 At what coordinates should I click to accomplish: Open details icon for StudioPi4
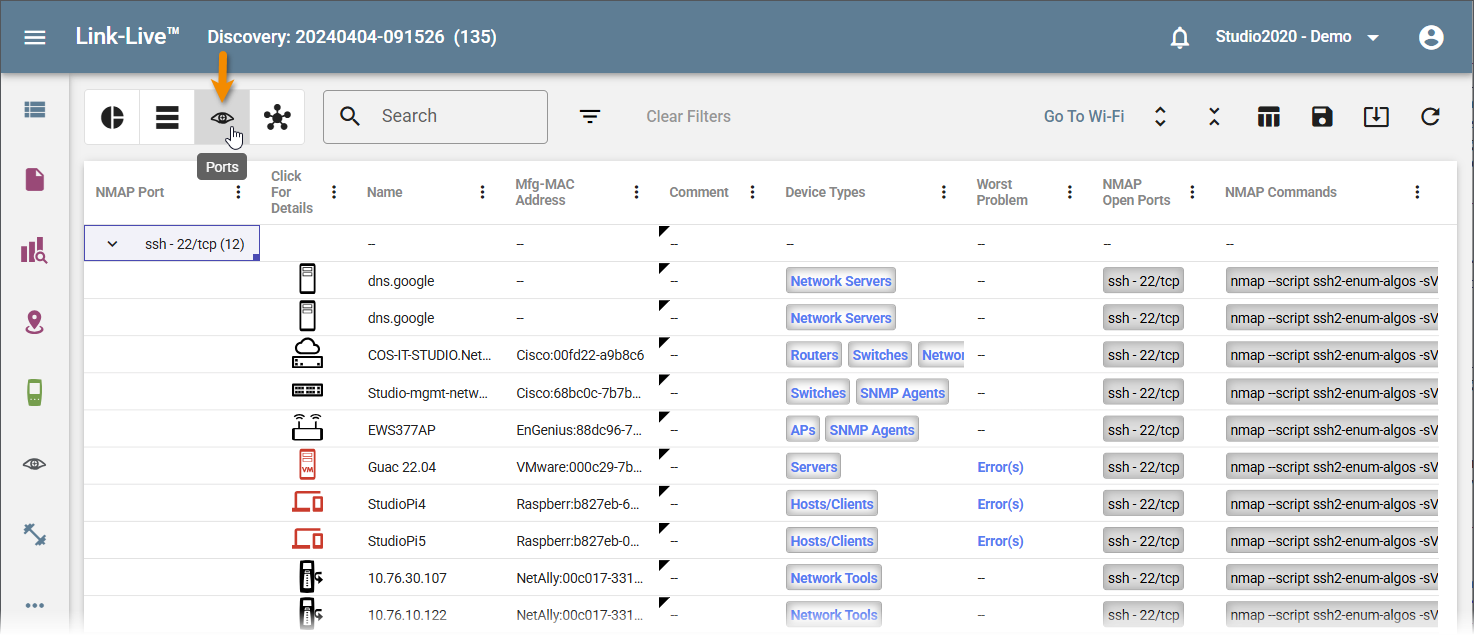(x=307, y=503)
